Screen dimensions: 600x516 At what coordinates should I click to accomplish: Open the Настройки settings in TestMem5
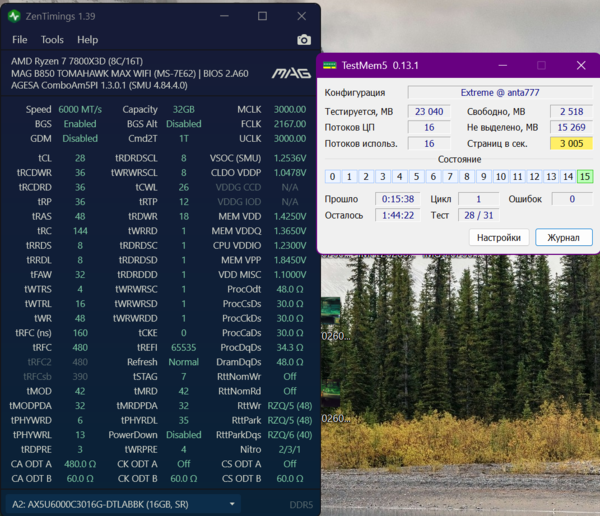(x=499, y=238)
